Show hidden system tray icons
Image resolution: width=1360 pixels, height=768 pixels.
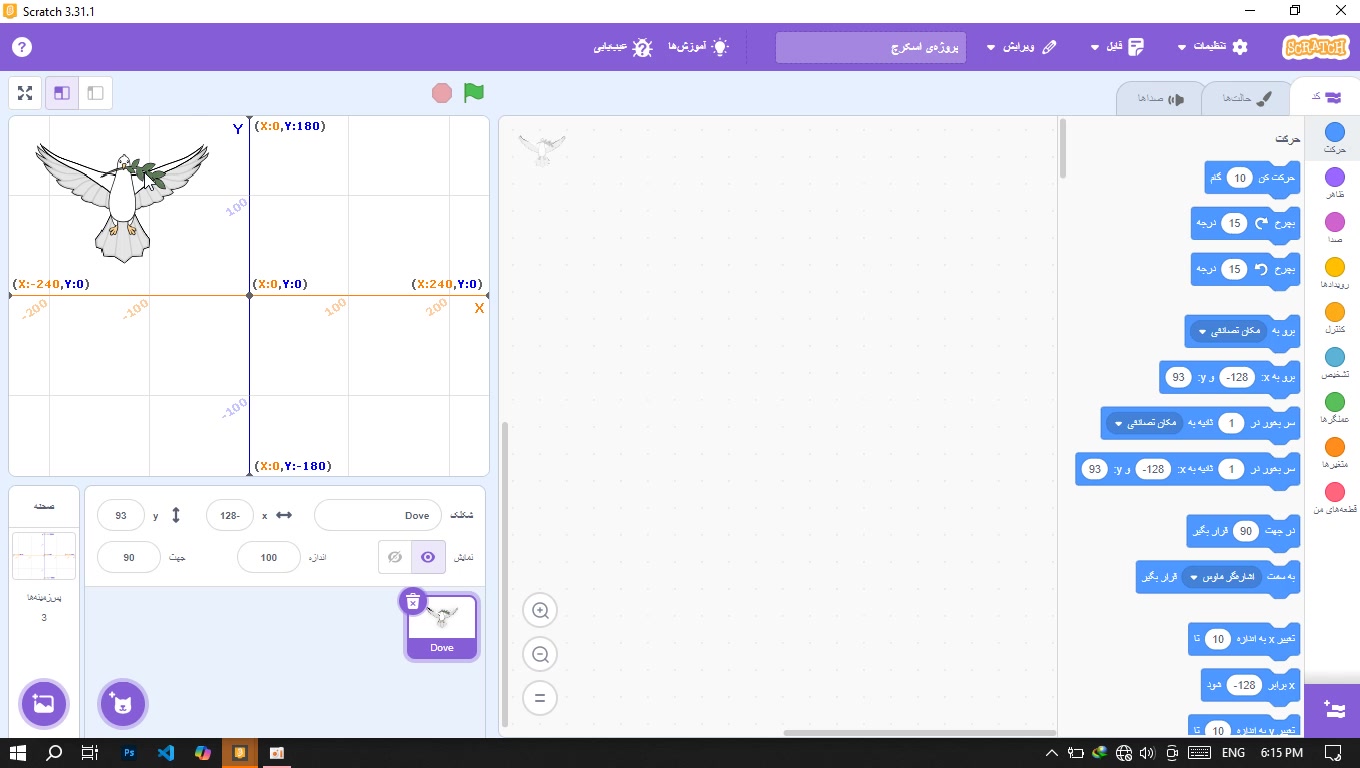pos(1051,752)
